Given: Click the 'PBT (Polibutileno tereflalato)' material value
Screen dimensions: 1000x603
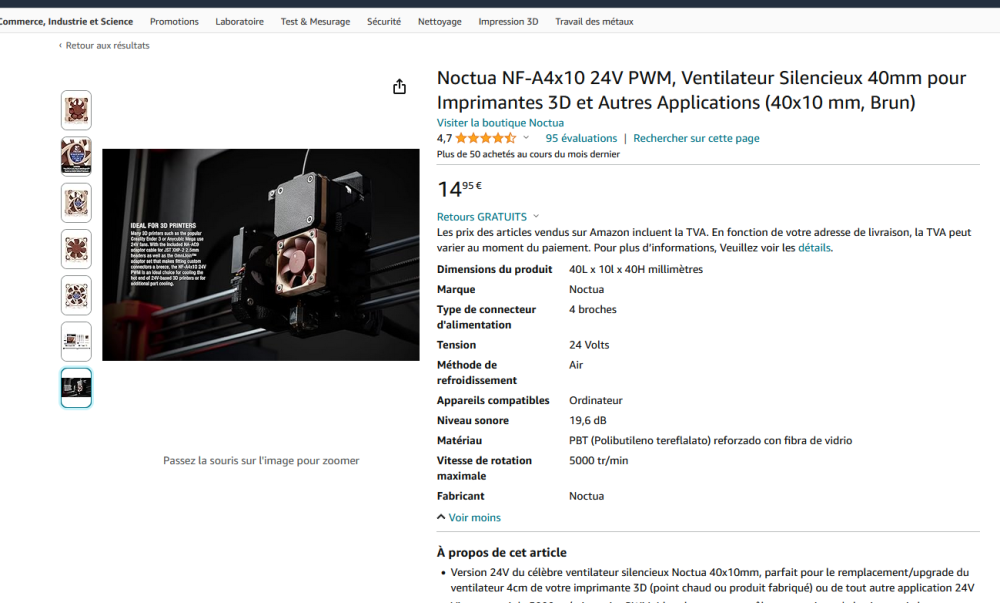Looking at the screenshot, I should [x=710, y=440].
